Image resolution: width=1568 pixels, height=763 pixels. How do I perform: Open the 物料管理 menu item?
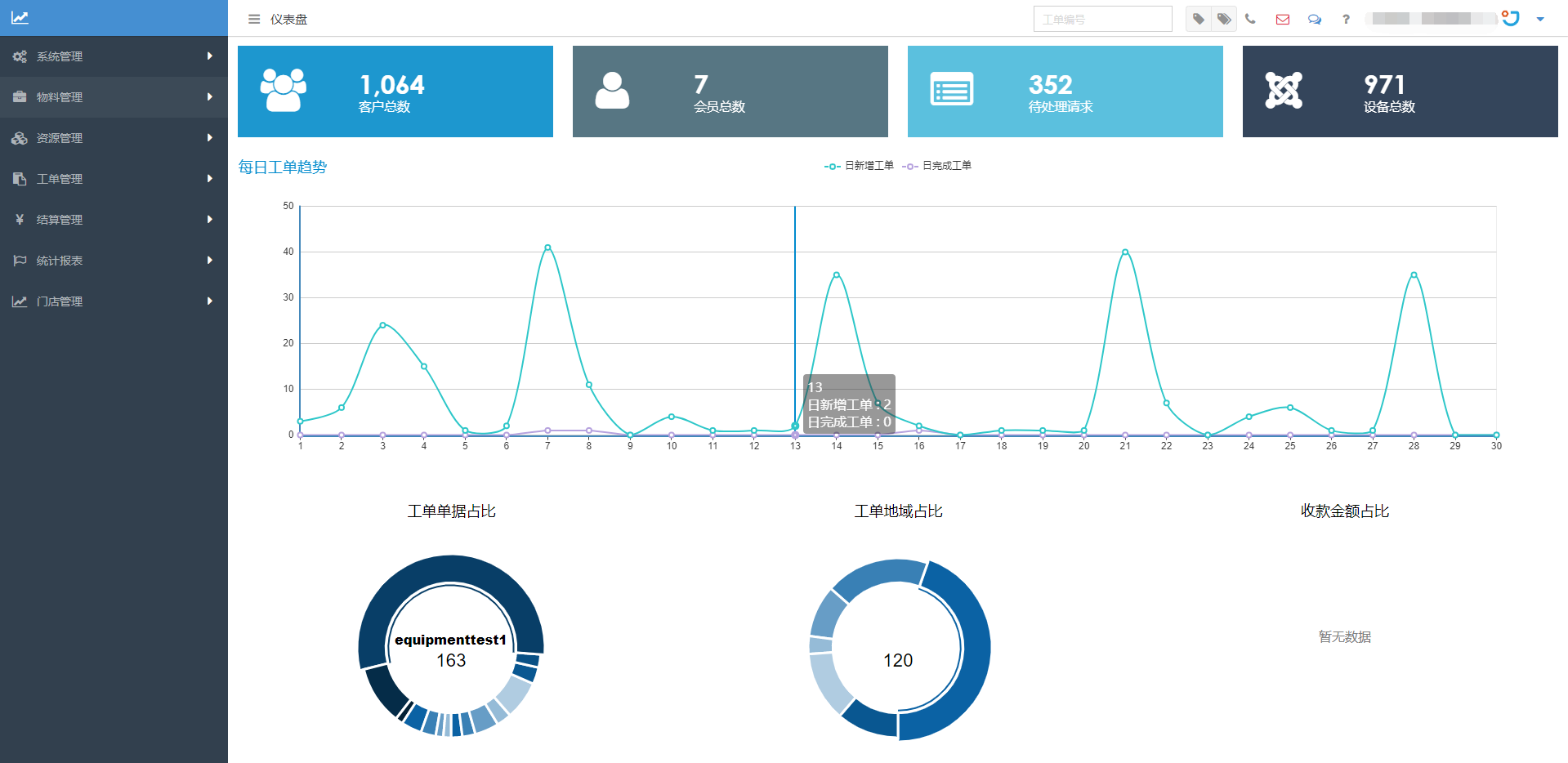[114, 97]
